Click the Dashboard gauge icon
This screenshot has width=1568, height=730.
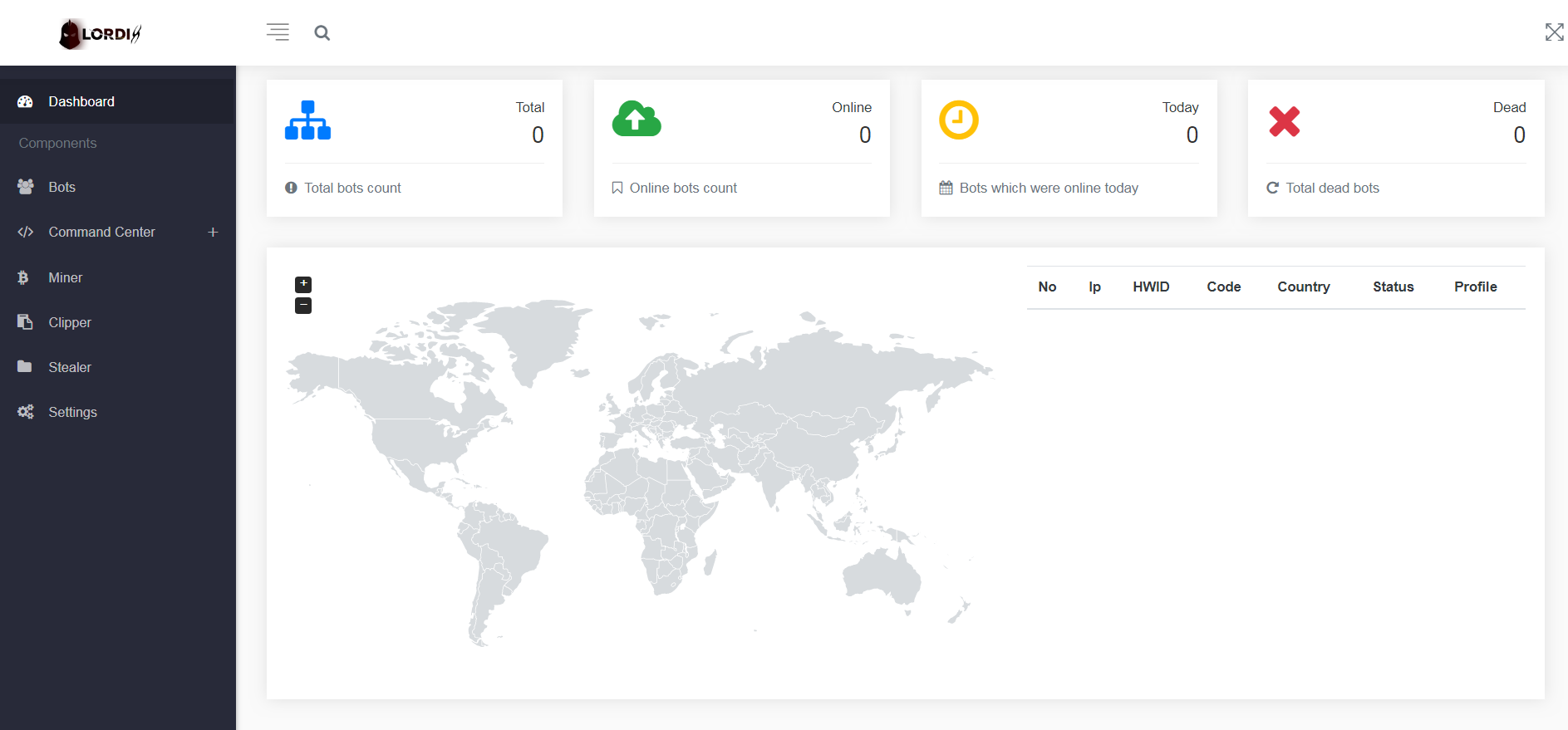point(25,101)
